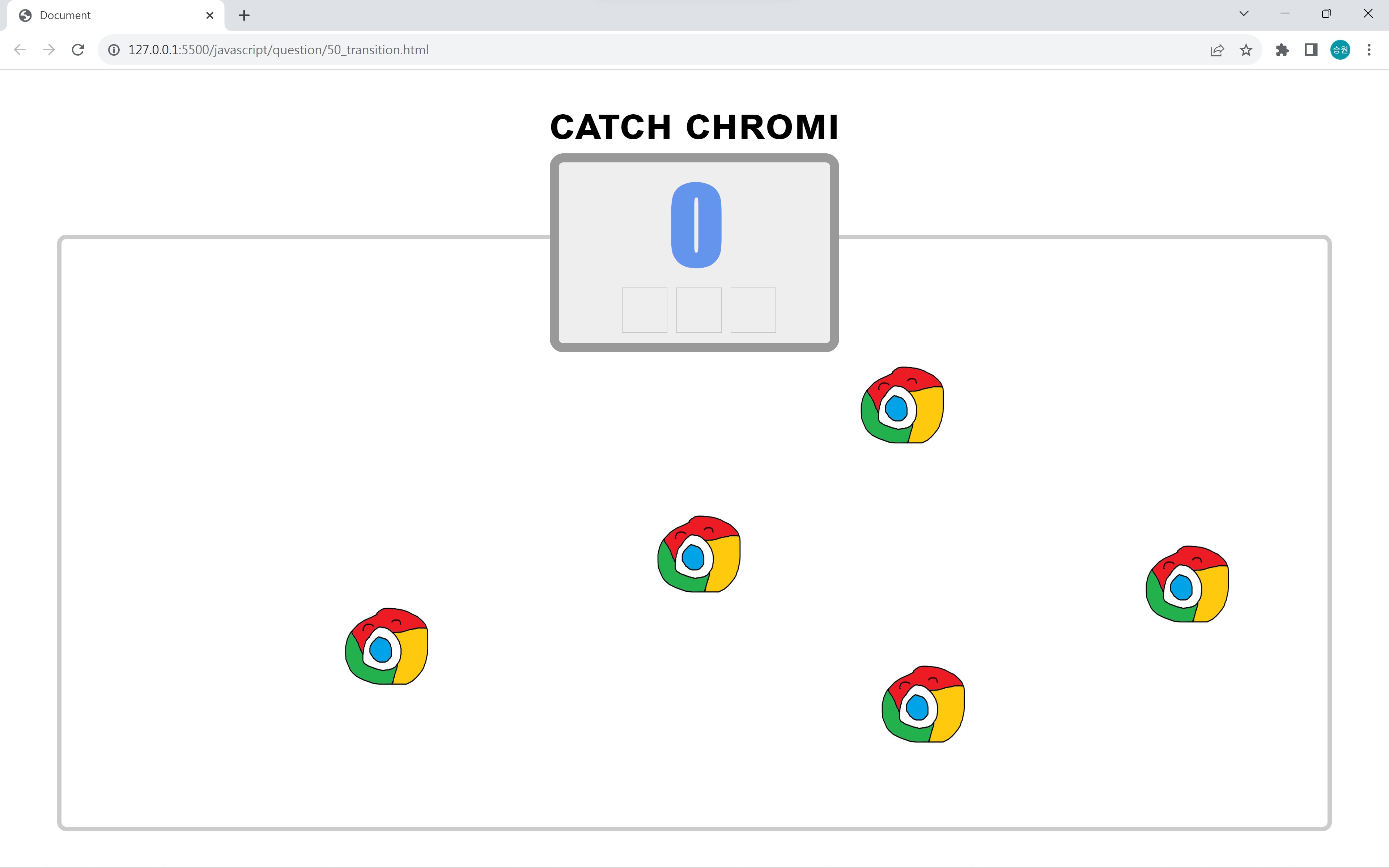The image size is (1389, 868).
Task: Click the bottom-most Chromi character
Action: pyautogui.click(x=923, y=705)
